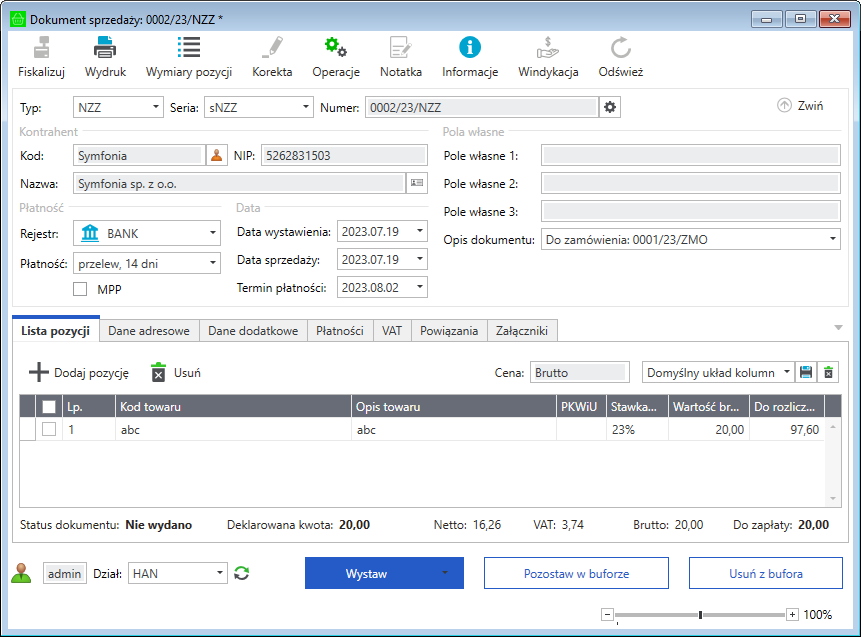The image size is (861, 637).
Task: Click numbering settings gear next to Numer
Action: [611, 107]
